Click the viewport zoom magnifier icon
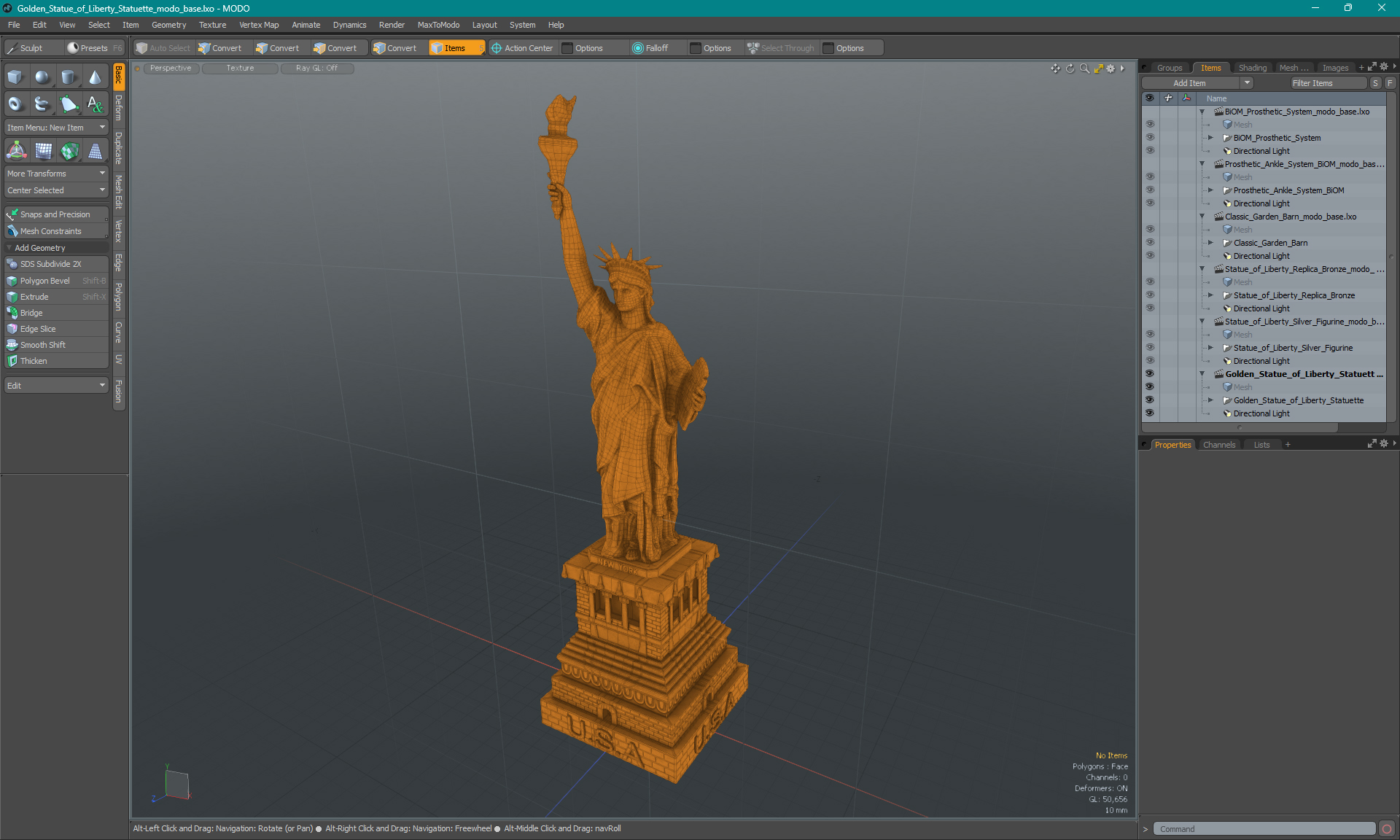This screenshot has height=840, width=1400. tap(1084, 69)
